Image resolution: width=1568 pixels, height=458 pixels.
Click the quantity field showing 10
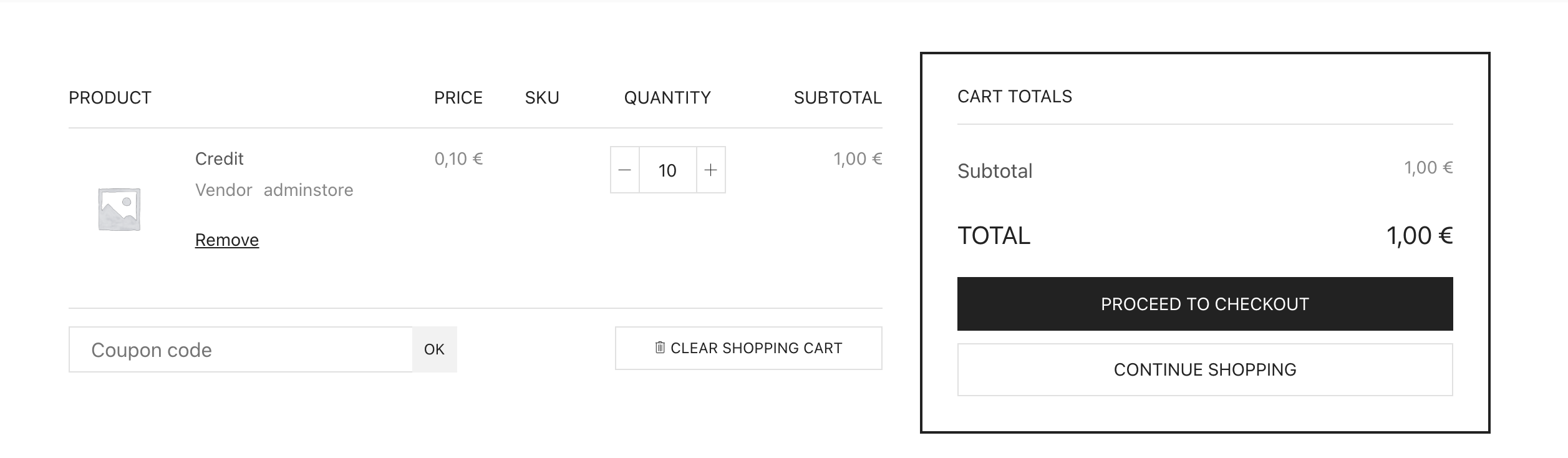pyautogui.click(x=667, y=170)
